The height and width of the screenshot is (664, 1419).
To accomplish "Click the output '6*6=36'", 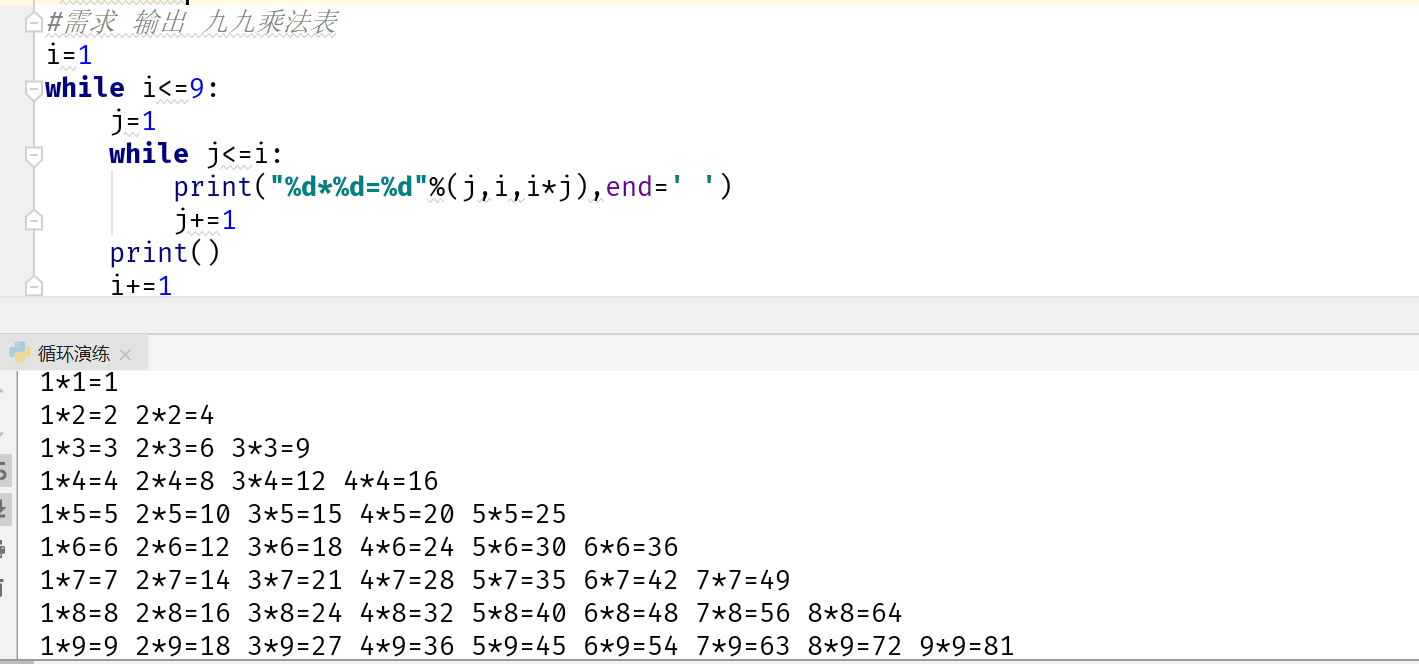I will 631,547.
